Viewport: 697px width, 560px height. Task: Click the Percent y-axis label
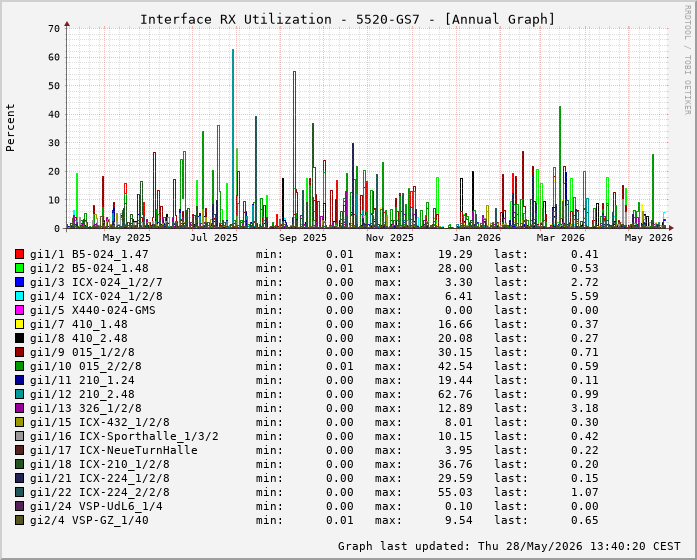point(10,128)
